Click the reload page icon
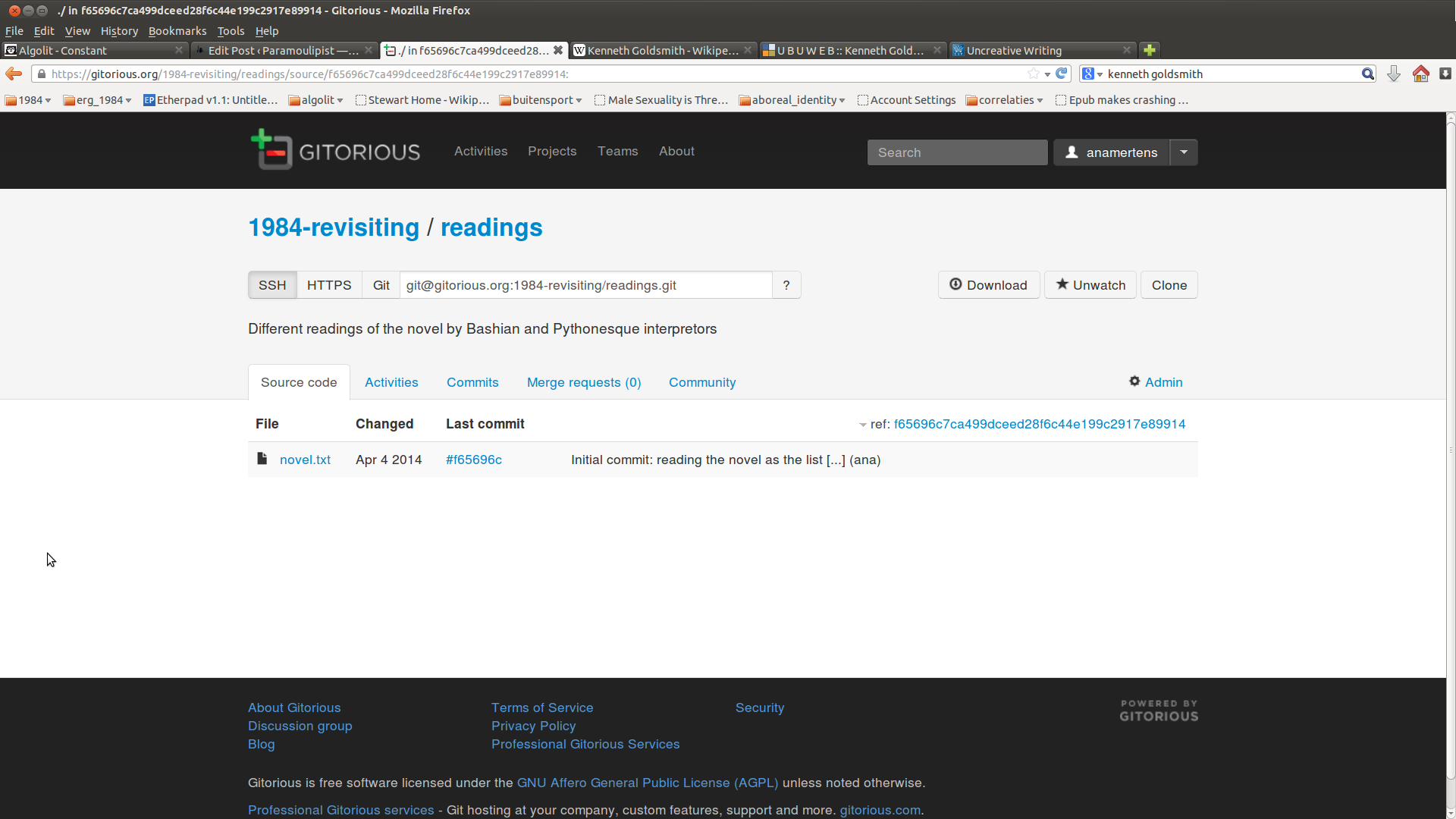The height and width of the screenshot is (819, 1456). pyautogui.click(x=1062, y=74)
